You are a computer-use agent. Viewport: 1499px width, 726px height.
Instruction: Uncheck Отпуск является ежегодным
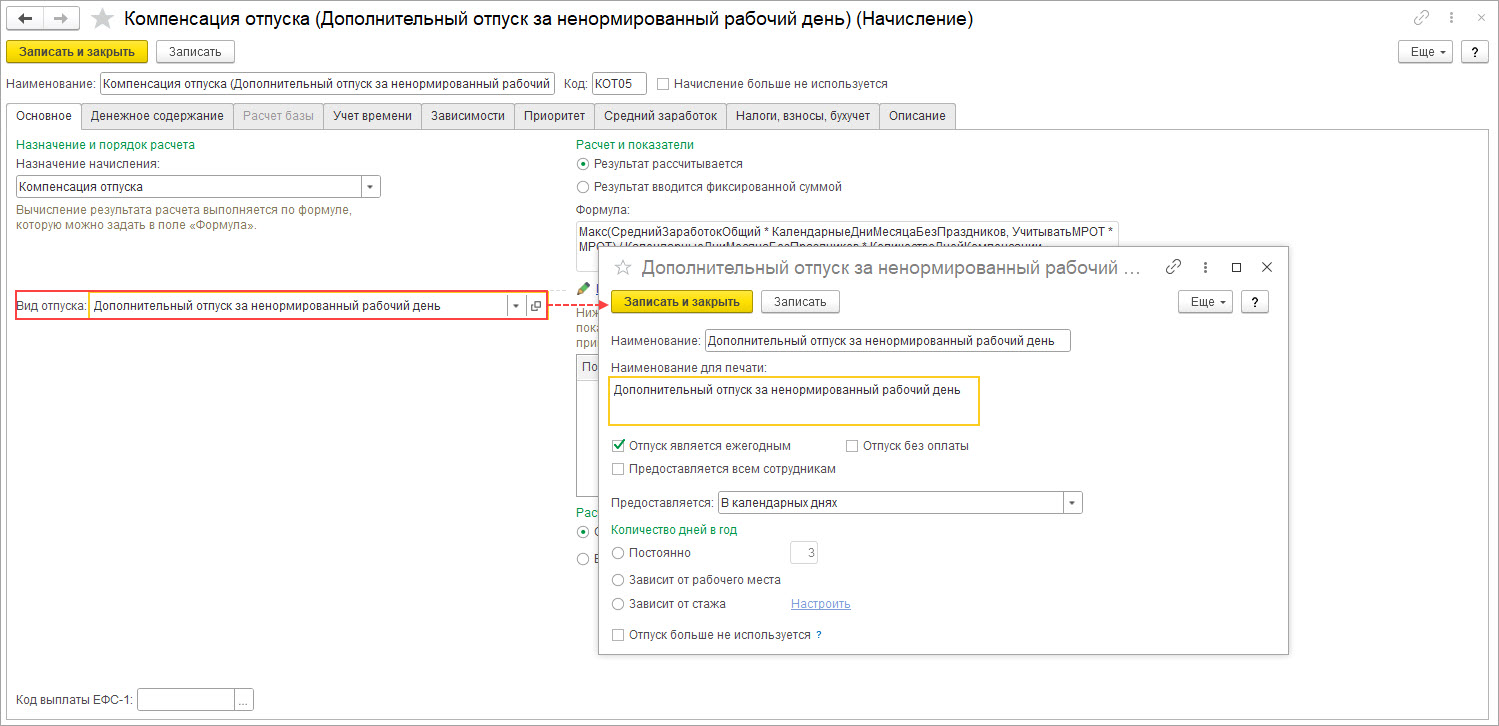coord(618,446)
